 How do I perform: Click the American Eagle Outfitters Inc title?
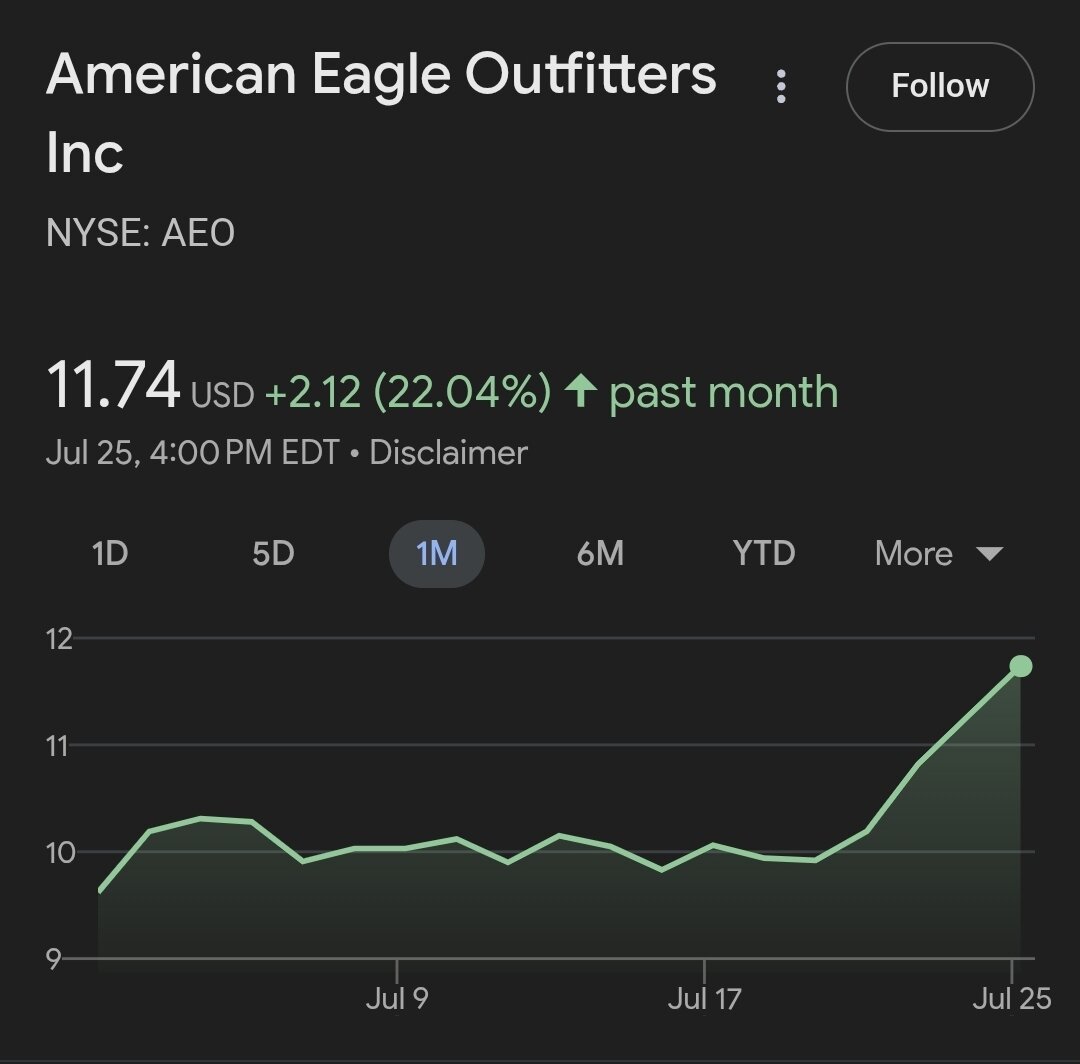click(x=381, y=112)
